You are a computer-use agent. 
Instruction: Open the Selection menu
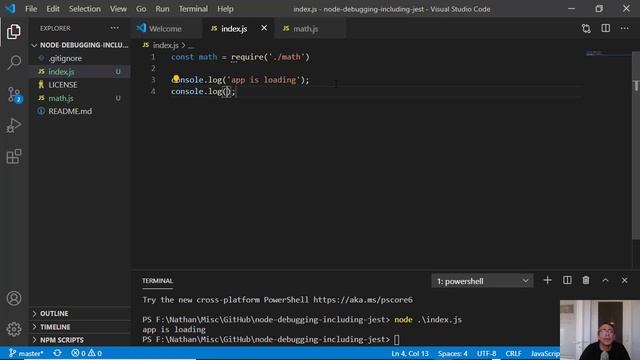pos(84,9)
